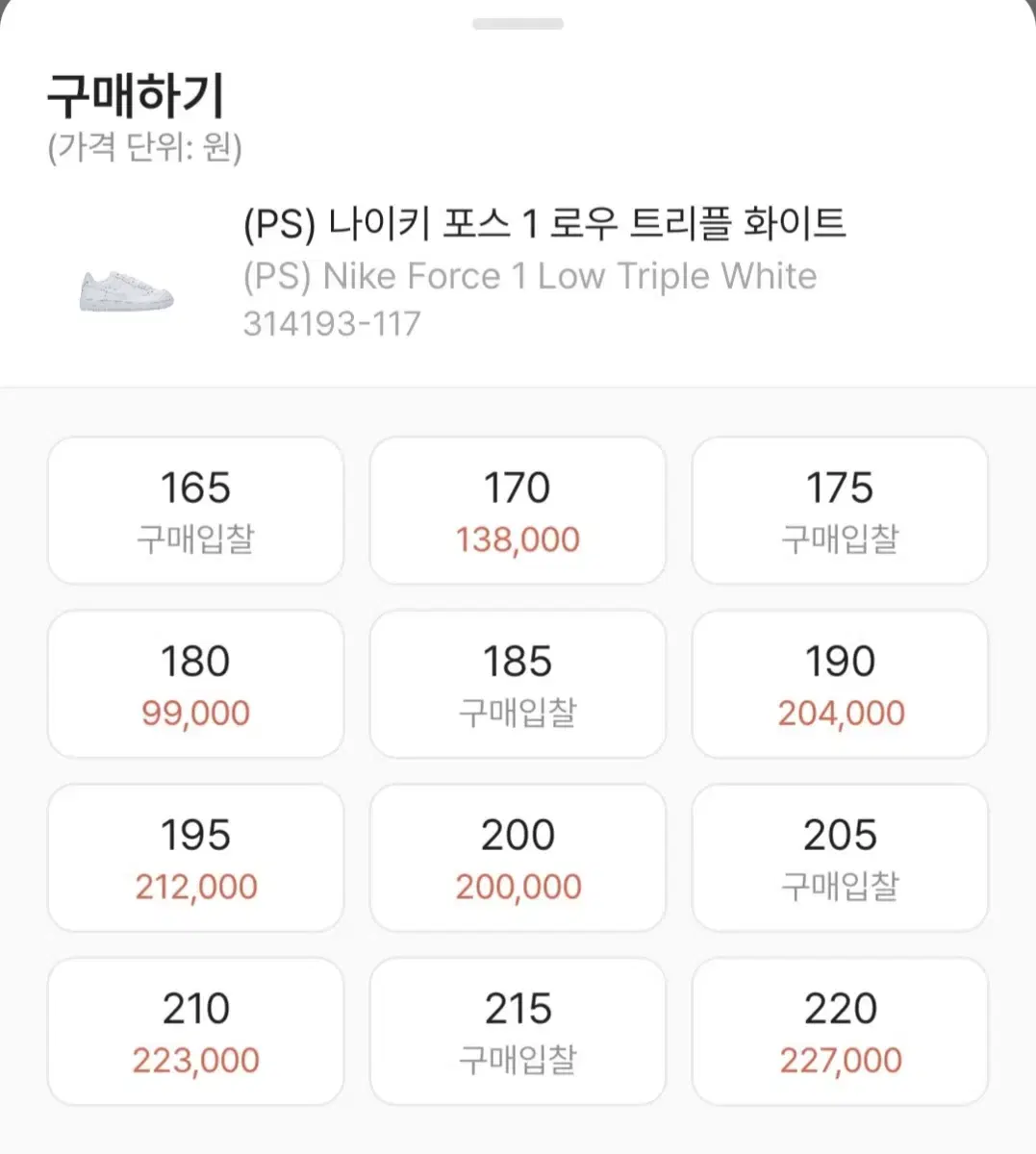Image resolution: width=1036 pixels, height=1154 pixels.
Task: Tap the model number 314193-117
Action: click(332, 323)
